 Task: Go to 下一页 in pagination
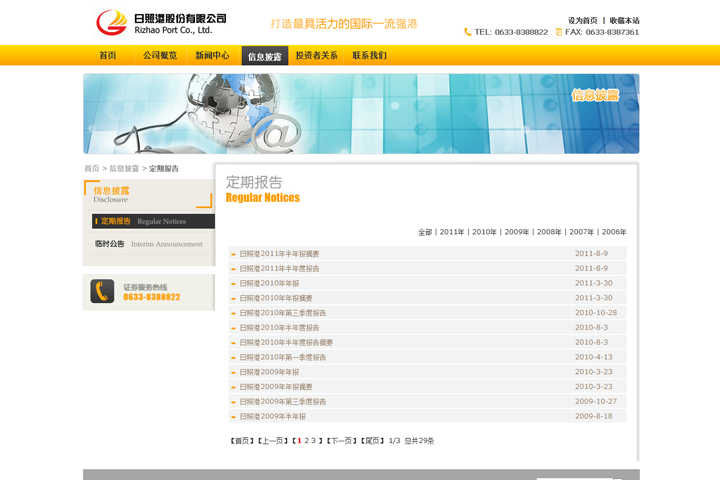341,441
